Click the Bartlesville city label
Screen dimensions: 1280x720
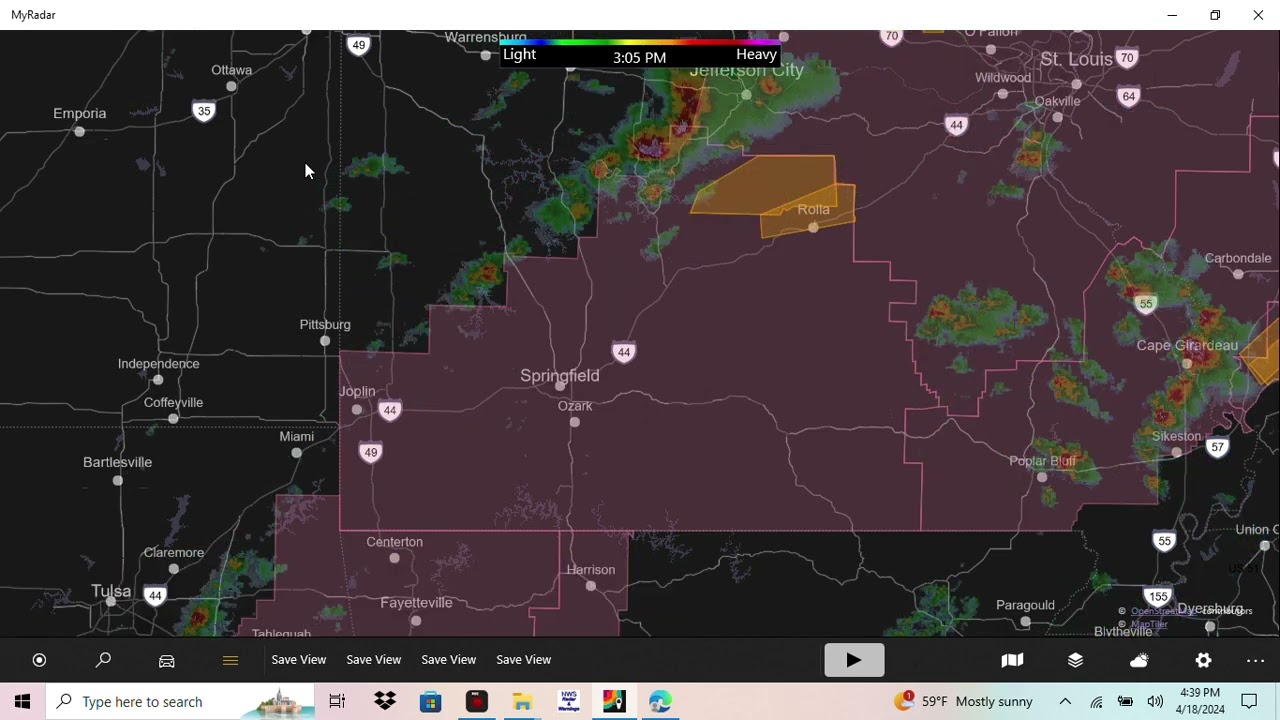(118, 462)
